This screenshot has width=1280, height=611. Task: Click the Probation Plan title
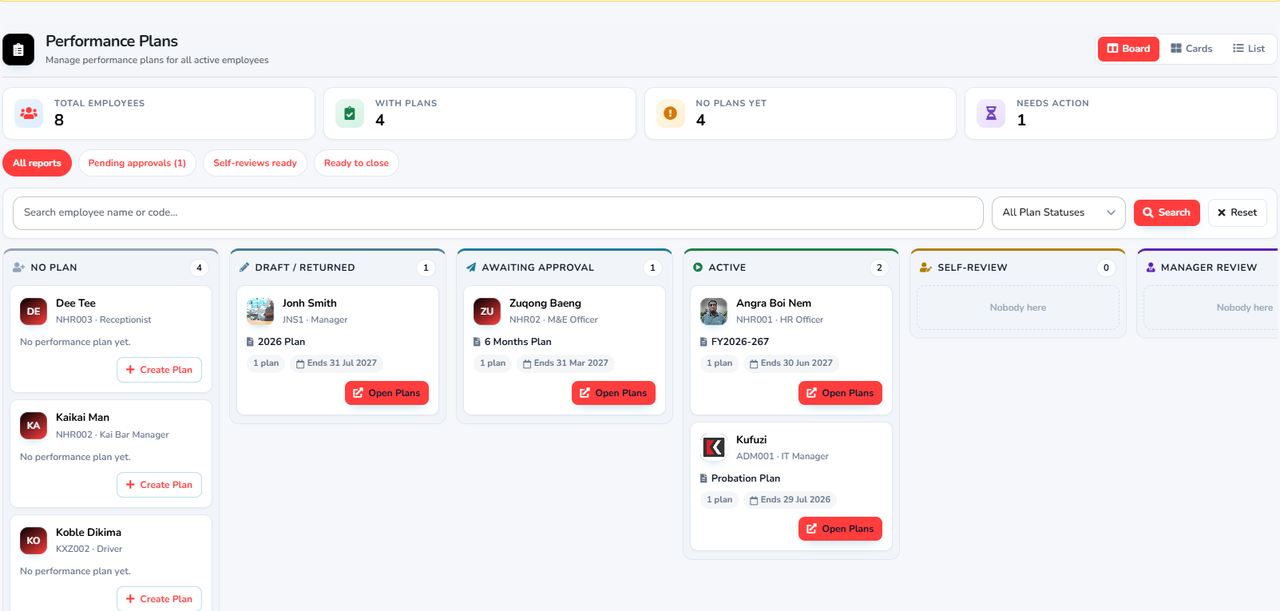click(746, 478)
